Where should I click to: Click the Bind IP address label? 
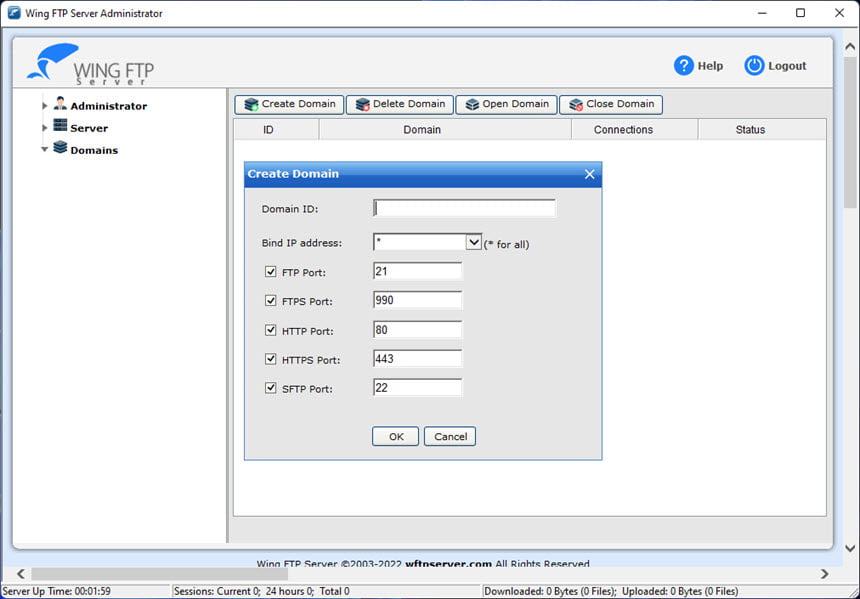click(302, 243)
